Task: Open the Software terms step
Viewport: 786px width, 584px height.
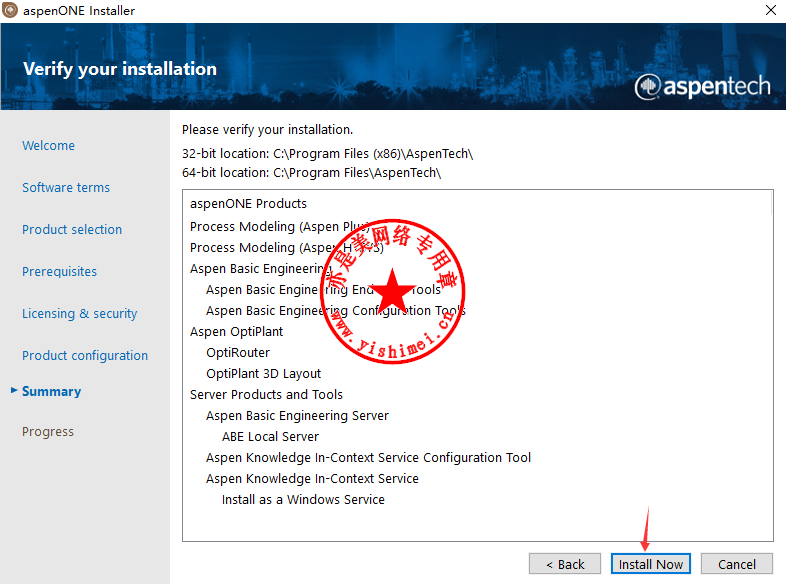Action: coord(66,187)
